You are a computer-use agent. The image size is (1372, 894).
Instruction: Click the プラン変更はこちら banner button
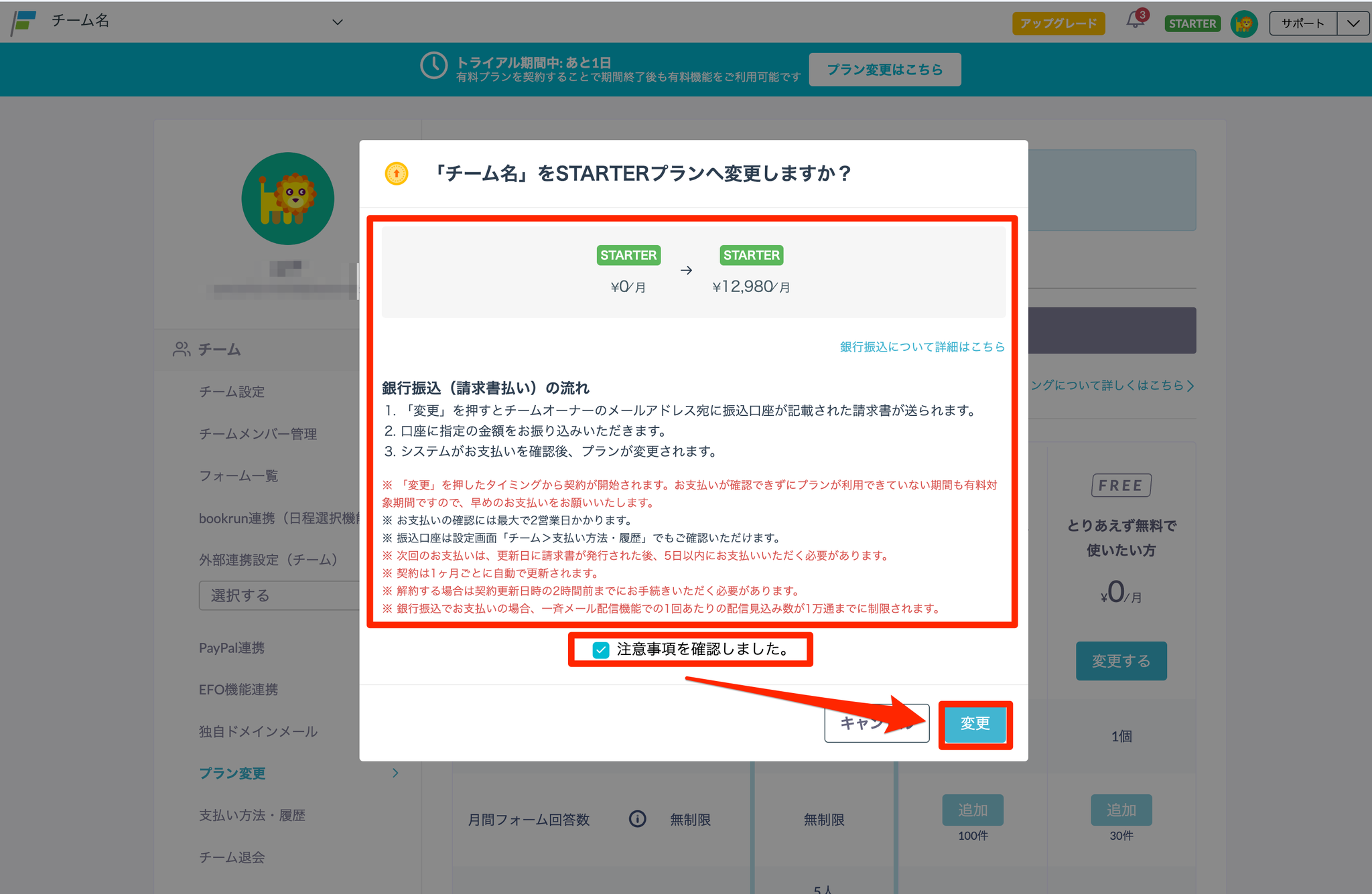point(884,70)
